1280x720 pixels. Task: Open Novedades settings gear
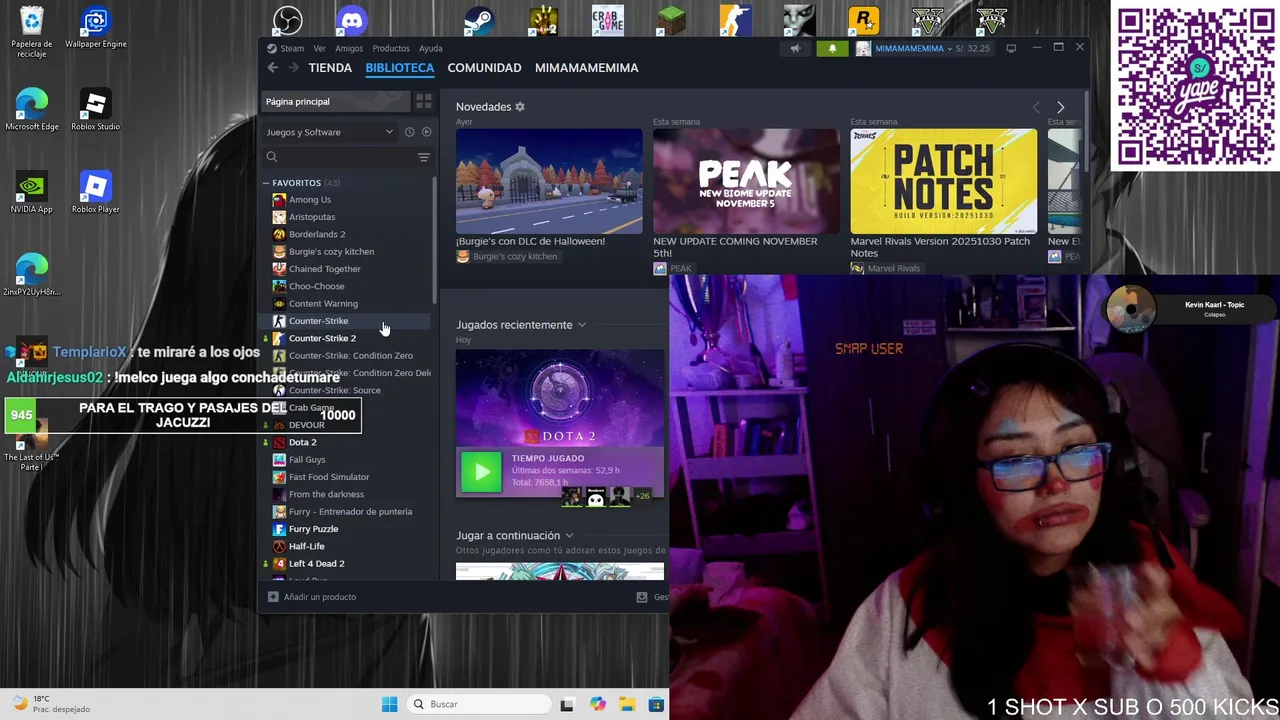520,107
